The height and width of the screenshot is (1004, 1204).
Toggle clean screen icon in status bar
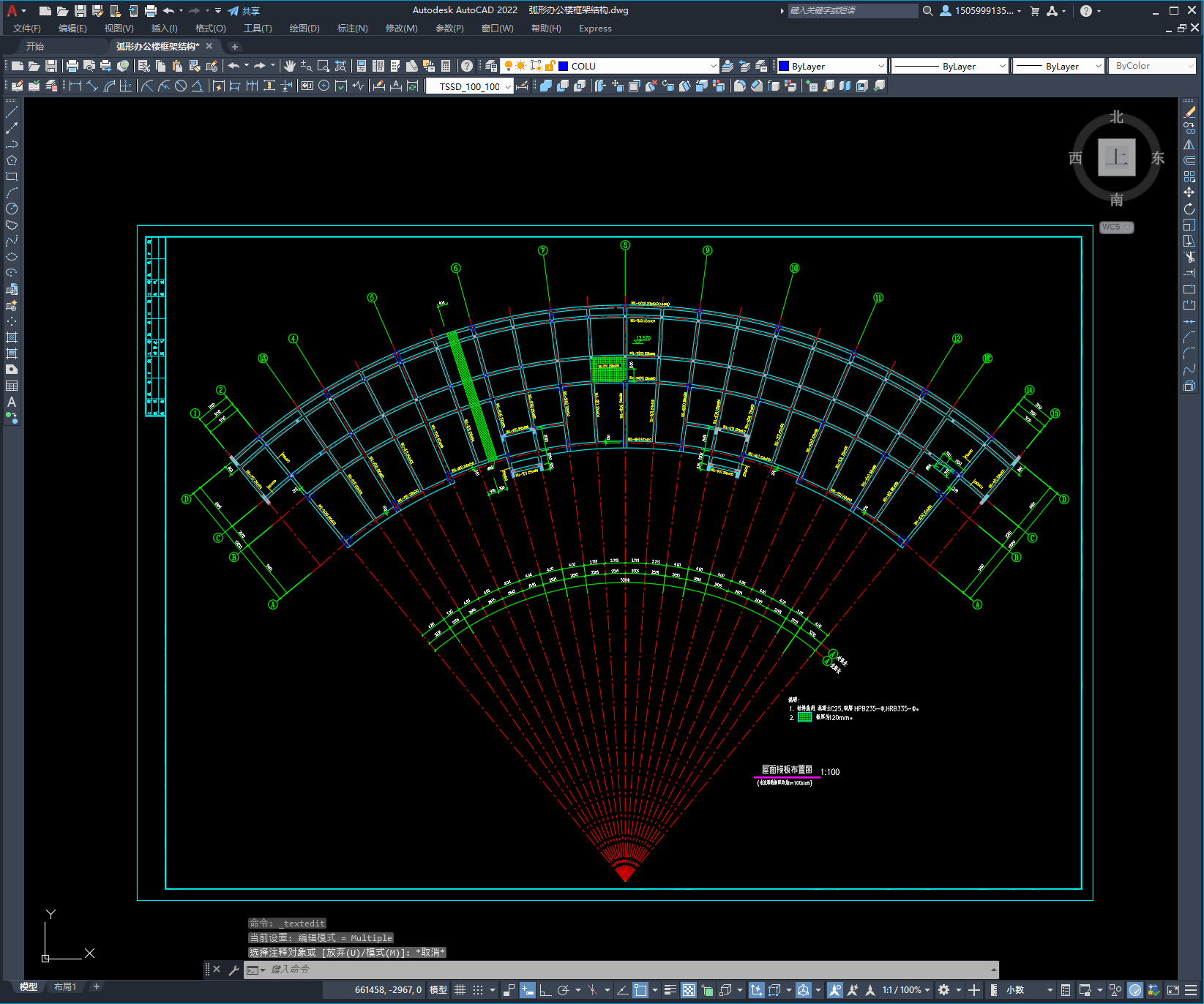click(x=1173, y=990)
